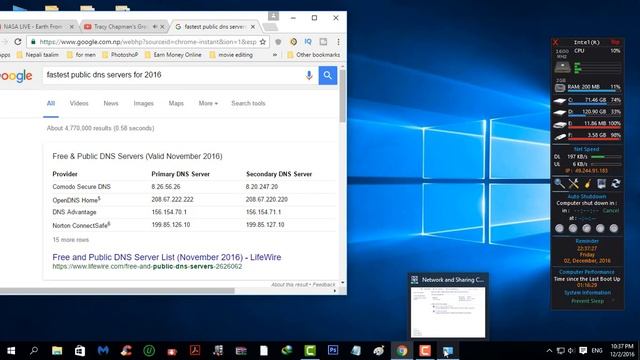Show overflow bookmarks chevron
Viewport: 640px width, 360px height.
click(275, 55)
